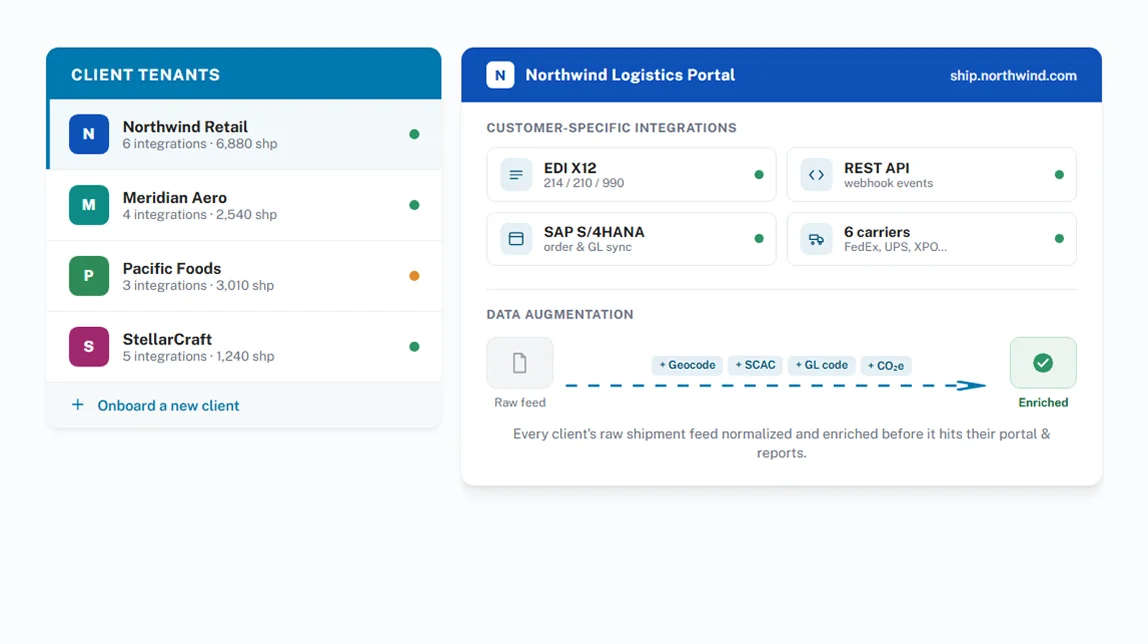The image size is (1148, 644).
Task: Click the StellarCraft S avatar
Action: pos(89,347)
